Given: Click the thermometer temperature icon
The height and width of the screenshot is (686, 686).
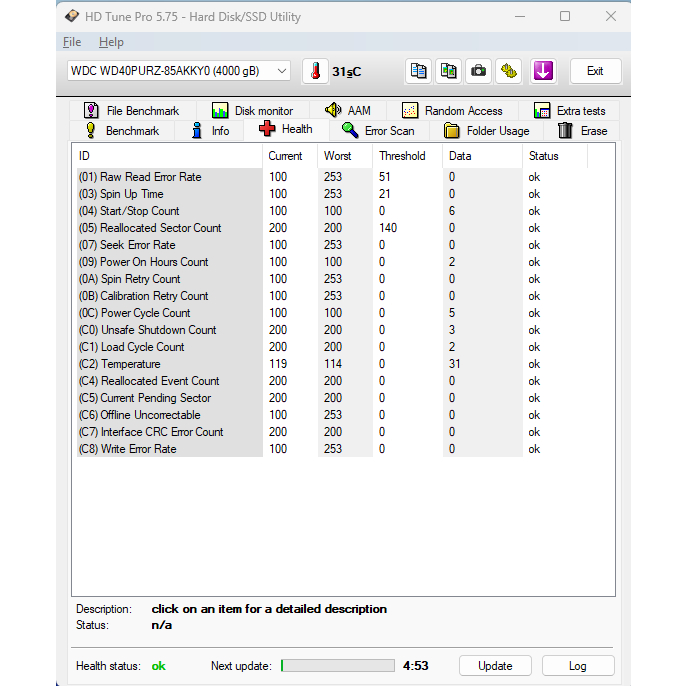Looking at the screenshot, I should (x=315, y=71).
